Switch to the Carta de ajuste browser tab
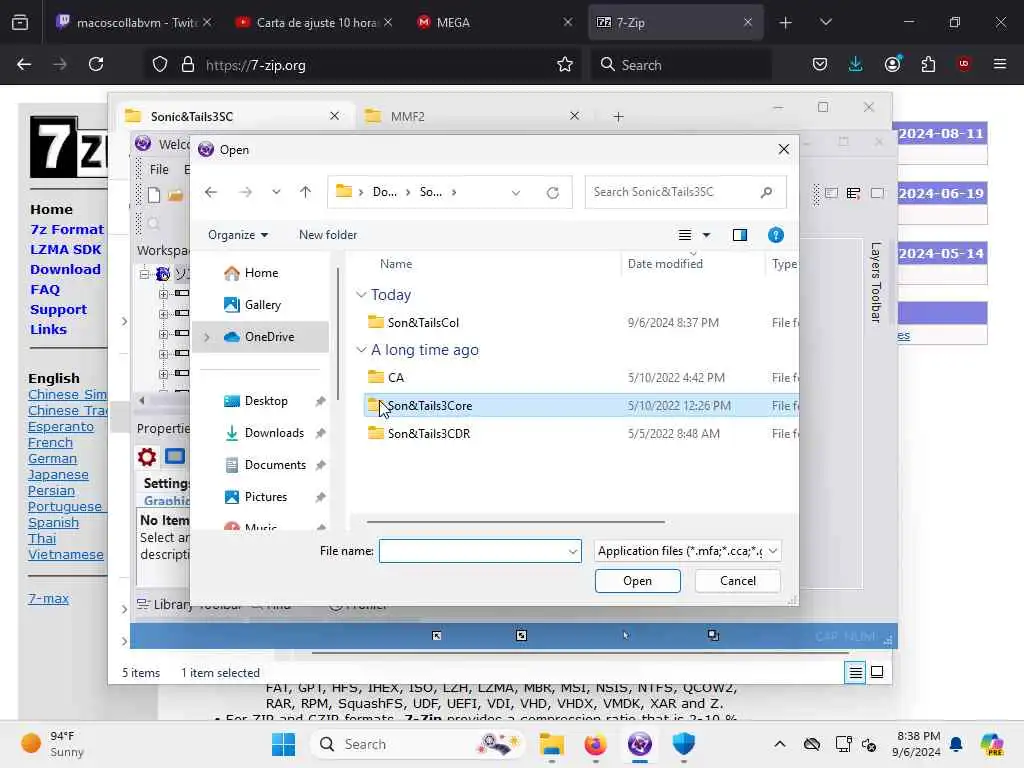This screenshot has width=1024, height=768. tap(315, 22)
